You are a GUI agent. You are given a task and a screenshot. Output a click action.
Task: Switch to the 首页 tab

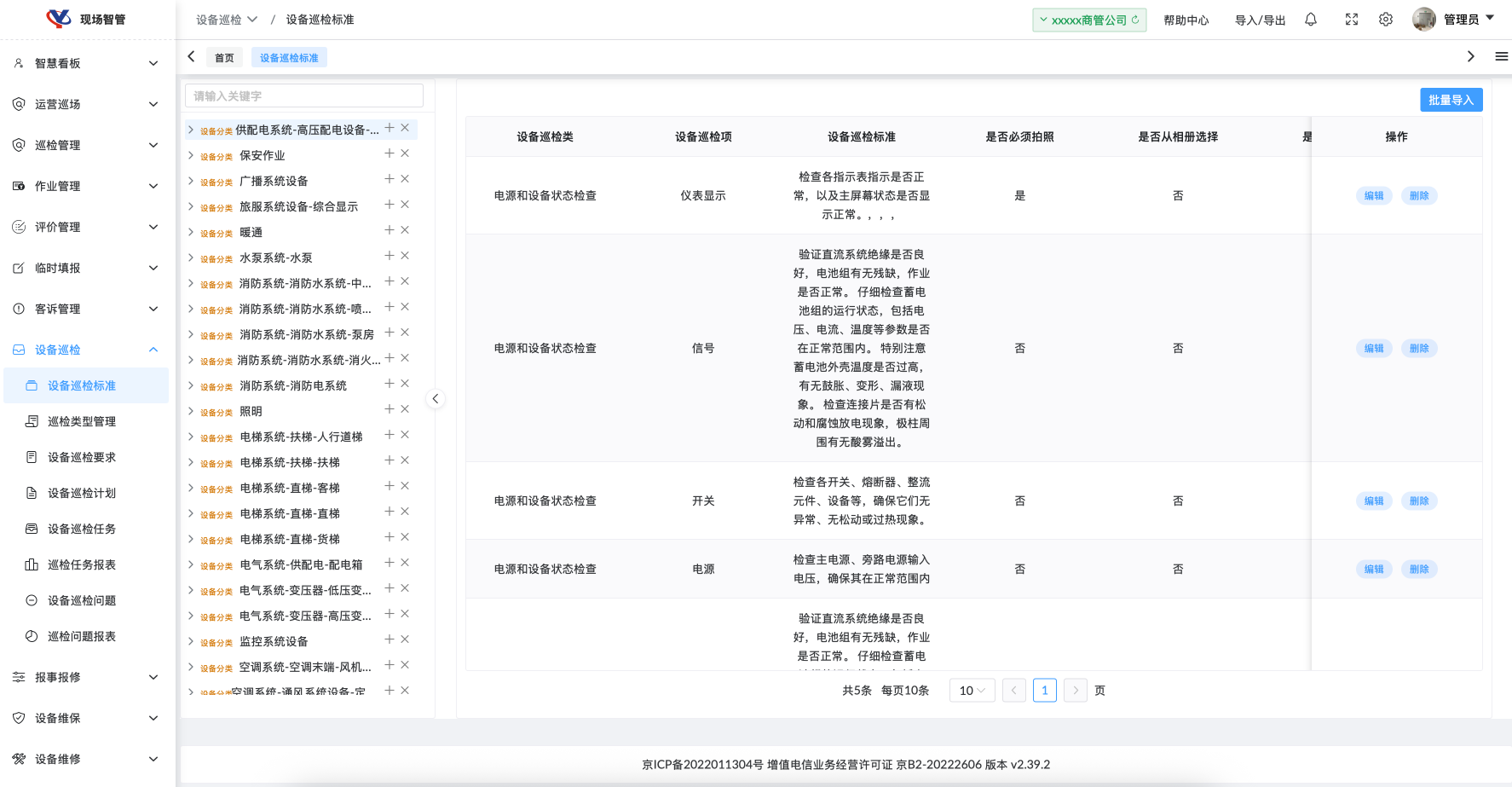click(224, 58)
